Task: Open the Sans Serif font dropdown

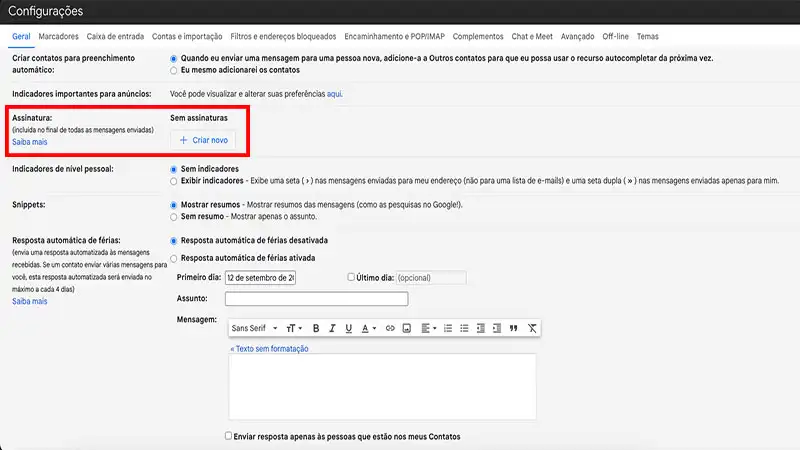Action: point(253,328)
